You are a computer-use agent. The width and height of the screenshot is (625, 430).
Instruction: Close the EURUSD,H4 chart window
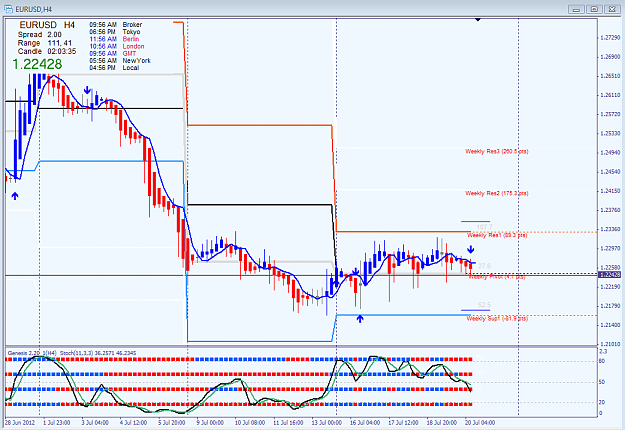pyautogui.click(x=612, y=9)
